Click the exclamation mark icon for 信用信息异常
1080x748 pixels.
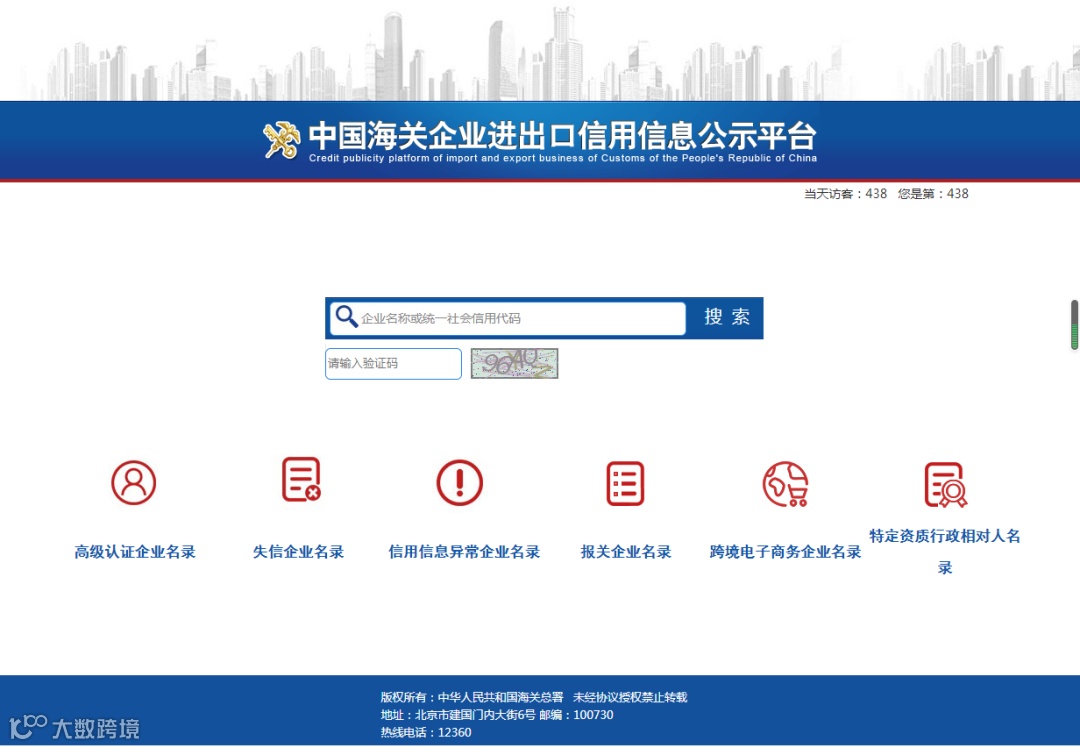[459, 483]
